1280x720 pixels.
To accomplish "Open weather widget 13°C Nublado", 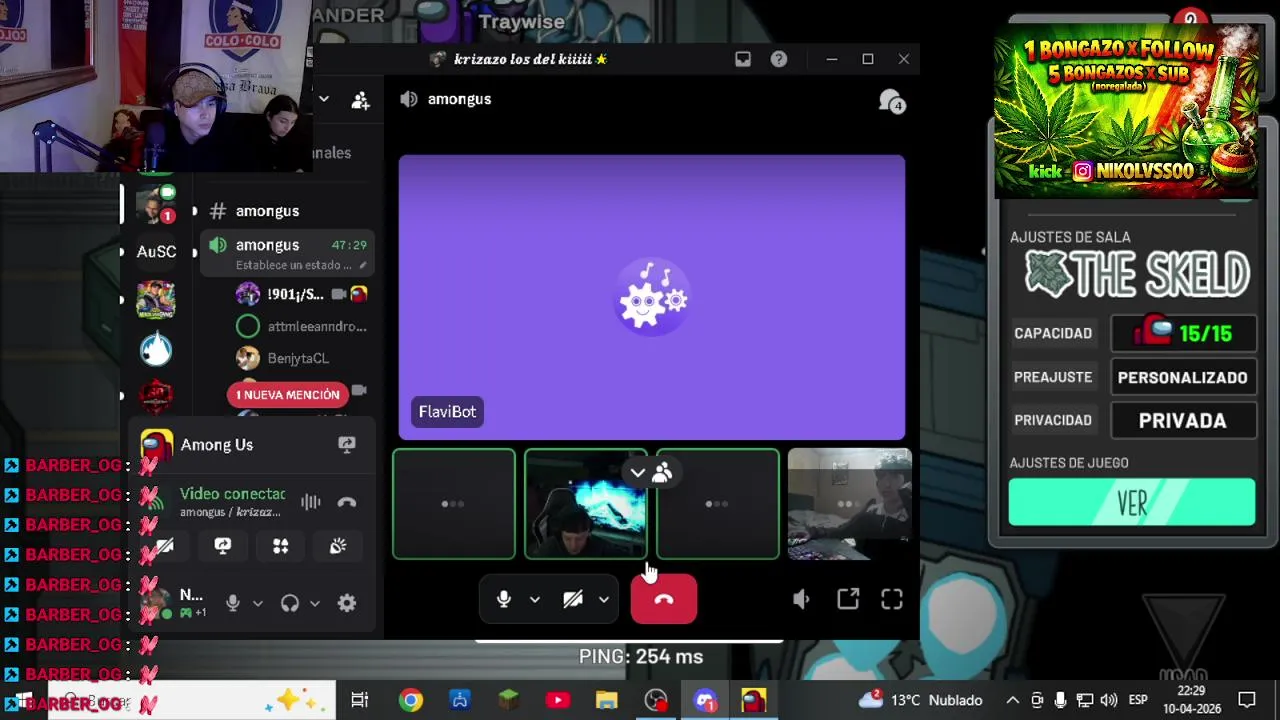I will [x=920, y=700].
